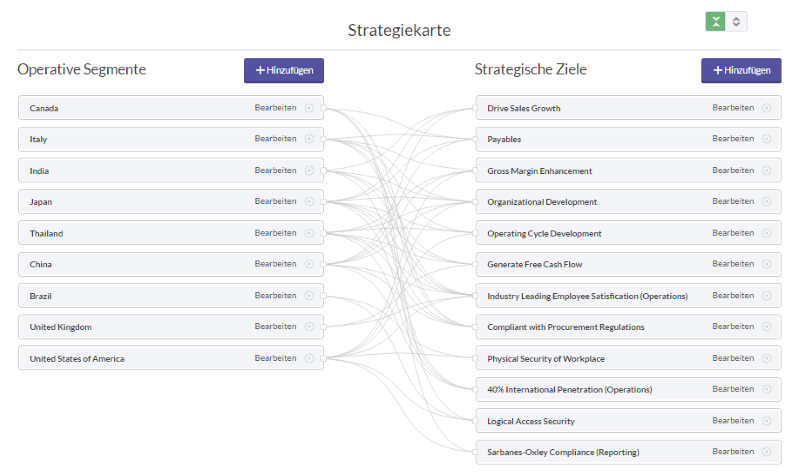Screen dimensions: 800x475
Task: Edit Generate Free Cash Flow goal
Action: point(733,264)
